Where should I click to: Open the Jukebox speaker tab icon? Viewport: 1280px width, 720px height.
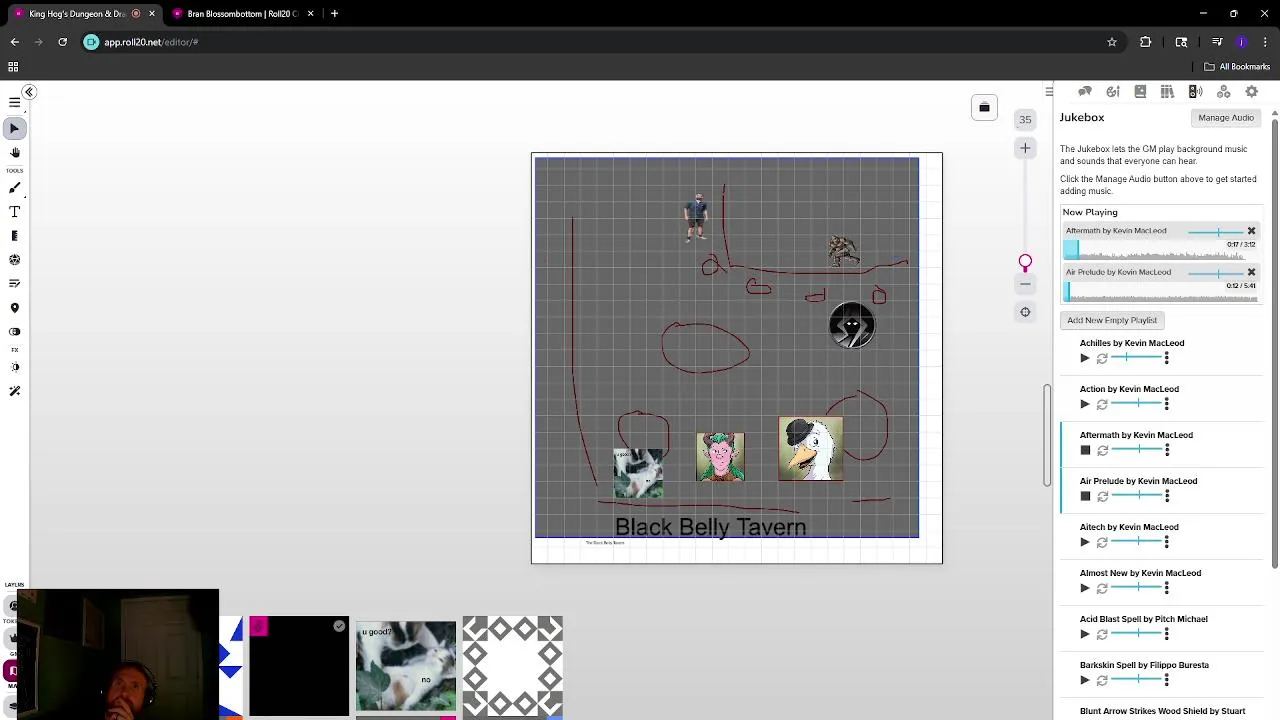1195,92
